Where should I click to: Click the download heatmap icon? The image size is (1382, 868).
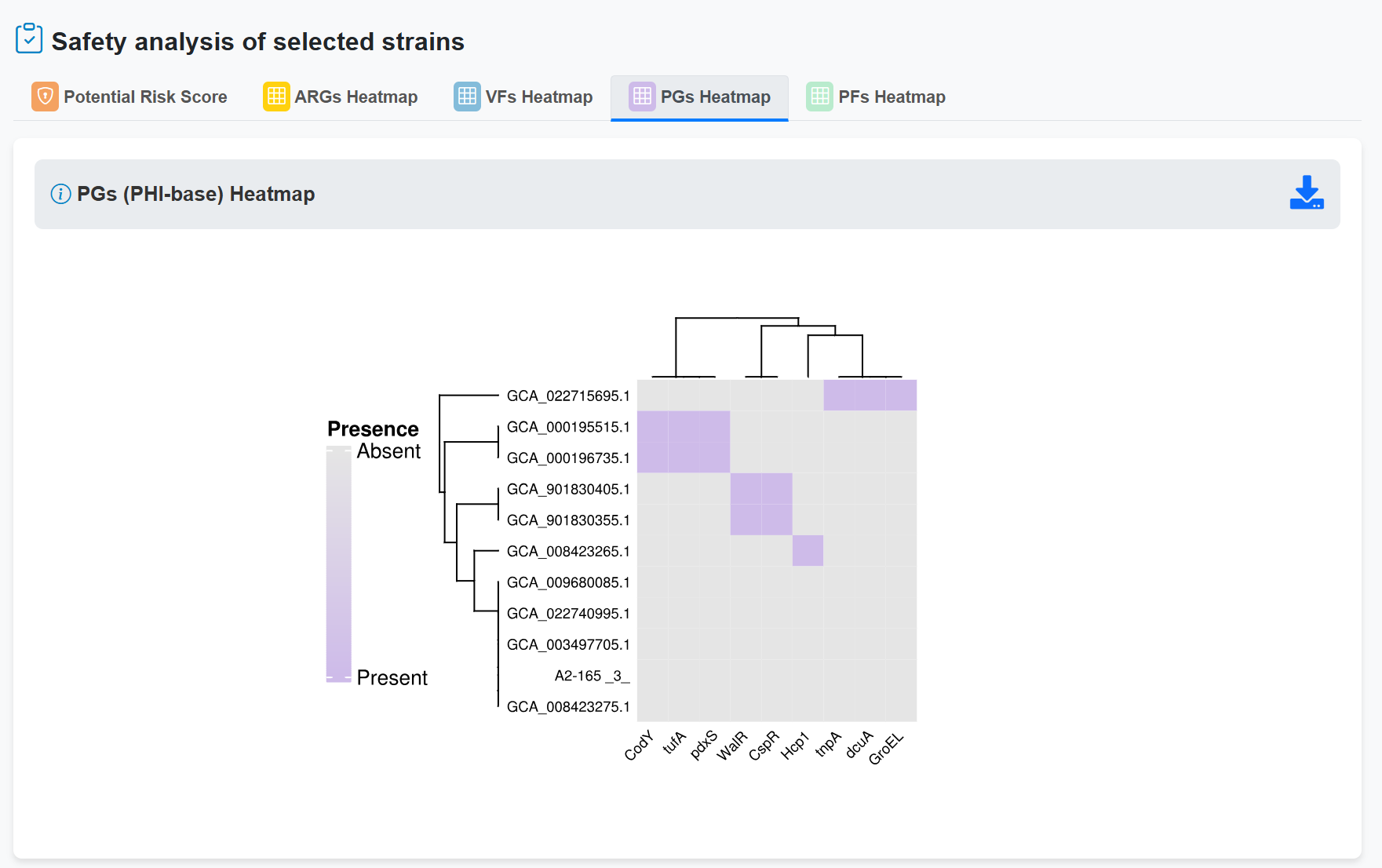click(1306, 193)
